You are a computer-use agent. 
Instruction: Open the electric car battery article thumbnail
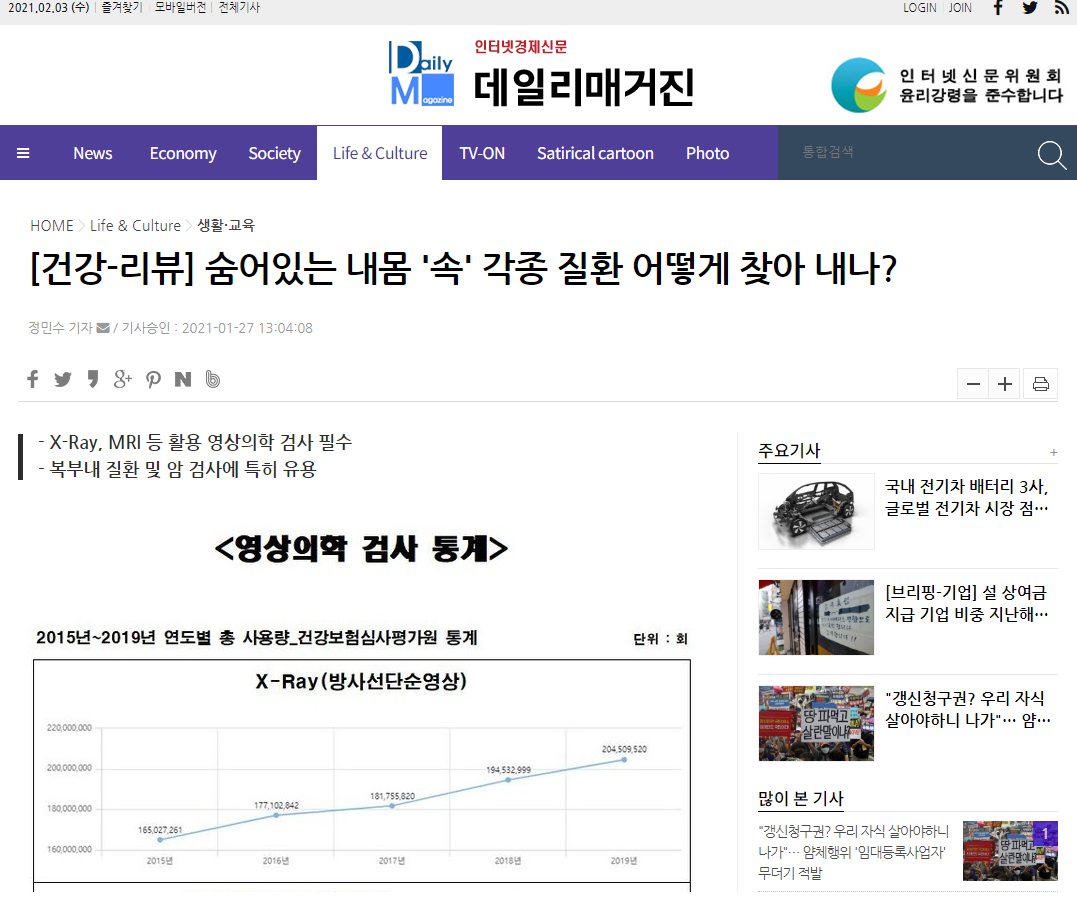(816, 512)
